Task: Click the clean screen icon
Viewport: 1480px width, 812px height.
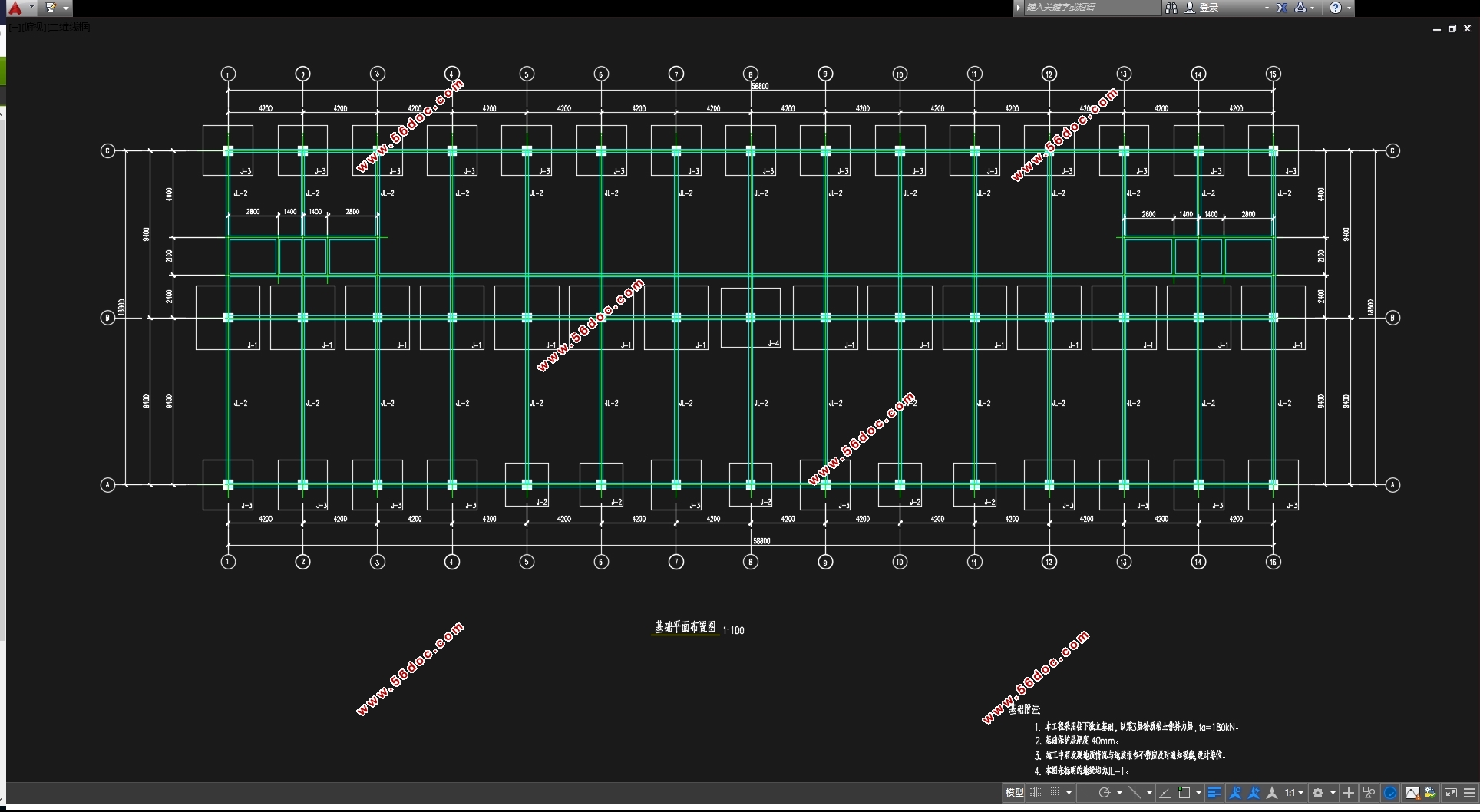Action: (1451, 793)
